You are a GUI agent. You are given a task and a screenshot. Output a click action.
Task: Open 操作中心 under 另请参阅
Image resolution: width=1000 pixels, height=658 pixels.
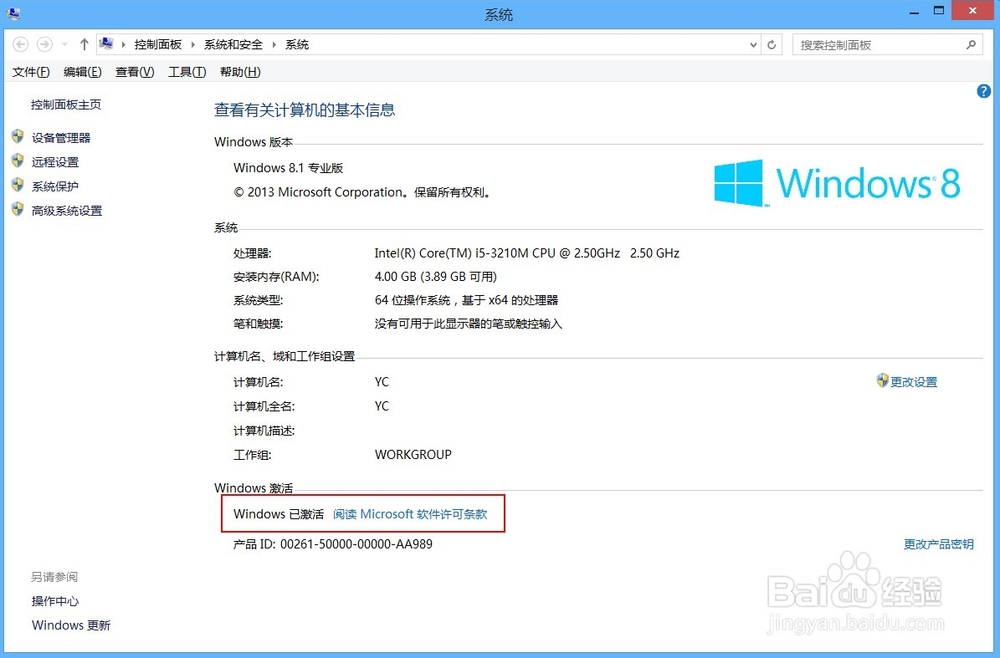[55, 601]
